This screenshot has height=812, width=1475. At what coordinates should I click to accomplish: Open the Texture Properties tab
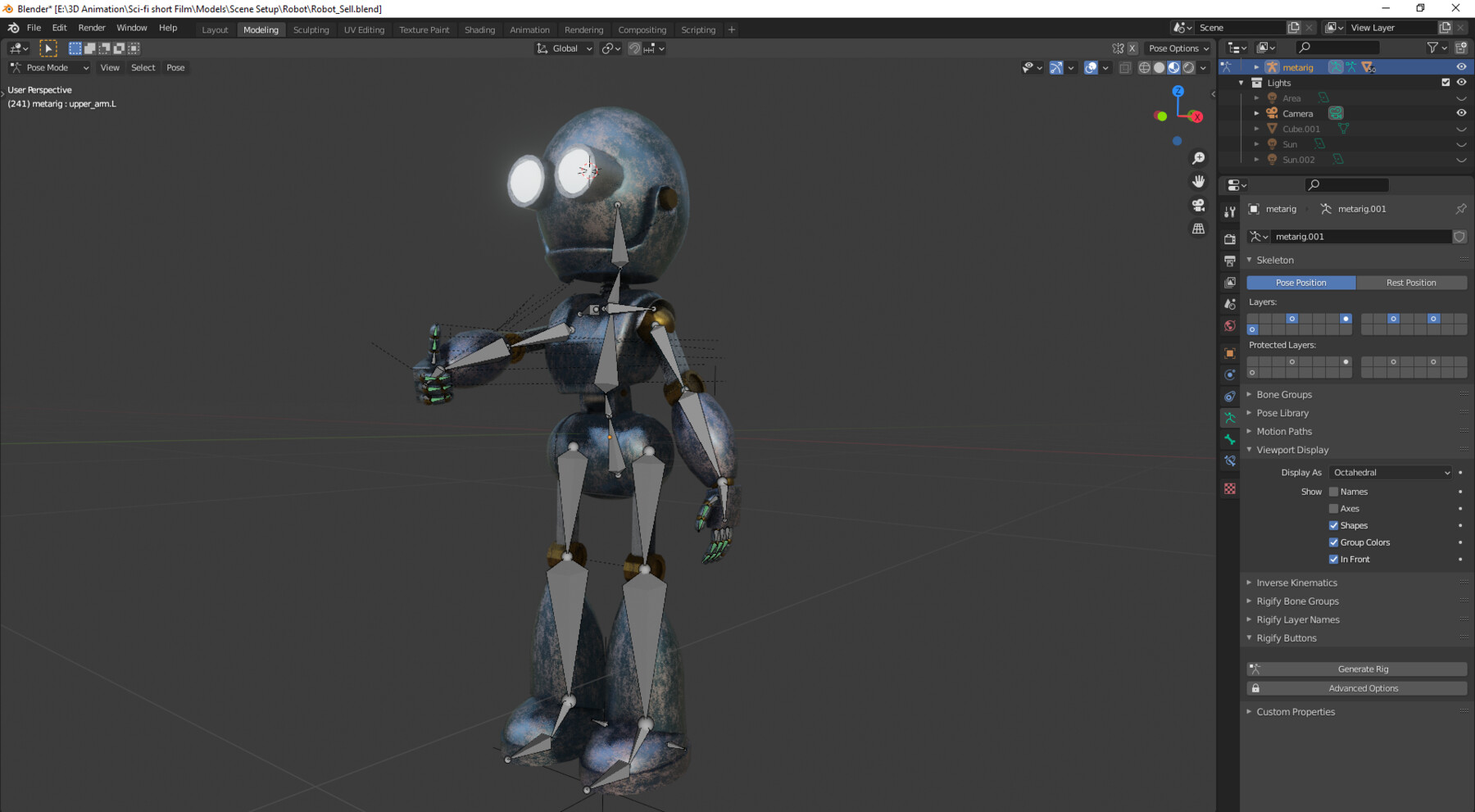[x=1230, y=488]
